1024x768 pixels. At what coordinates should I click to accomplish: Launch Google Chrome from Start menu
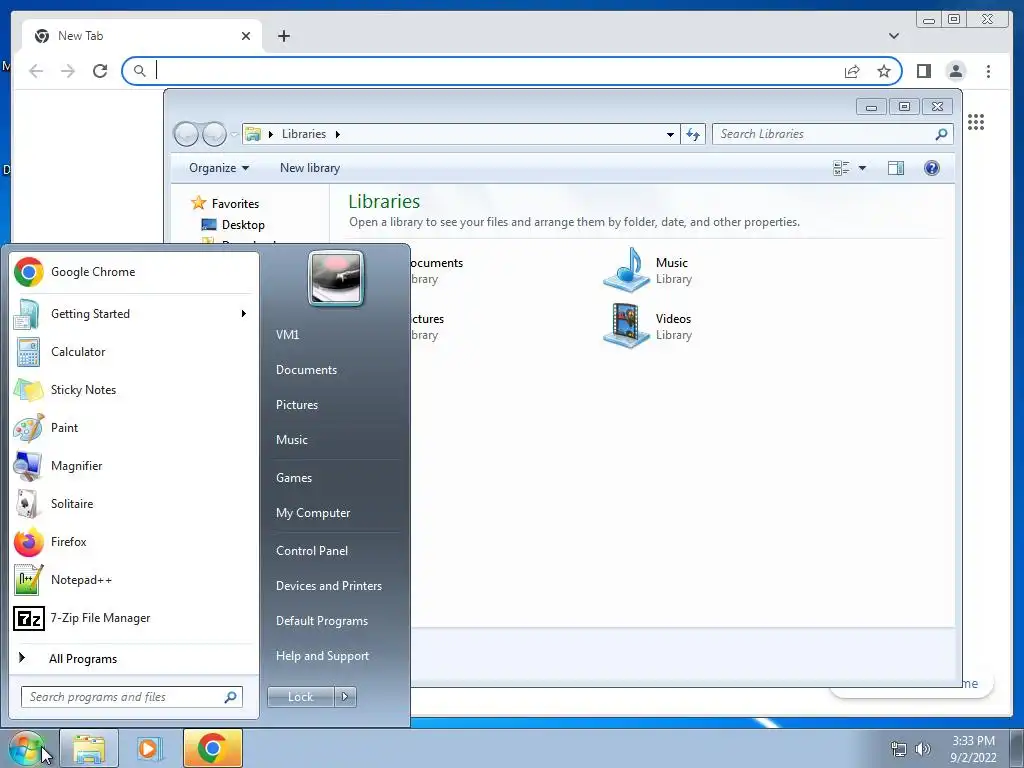tap(133, 272)
